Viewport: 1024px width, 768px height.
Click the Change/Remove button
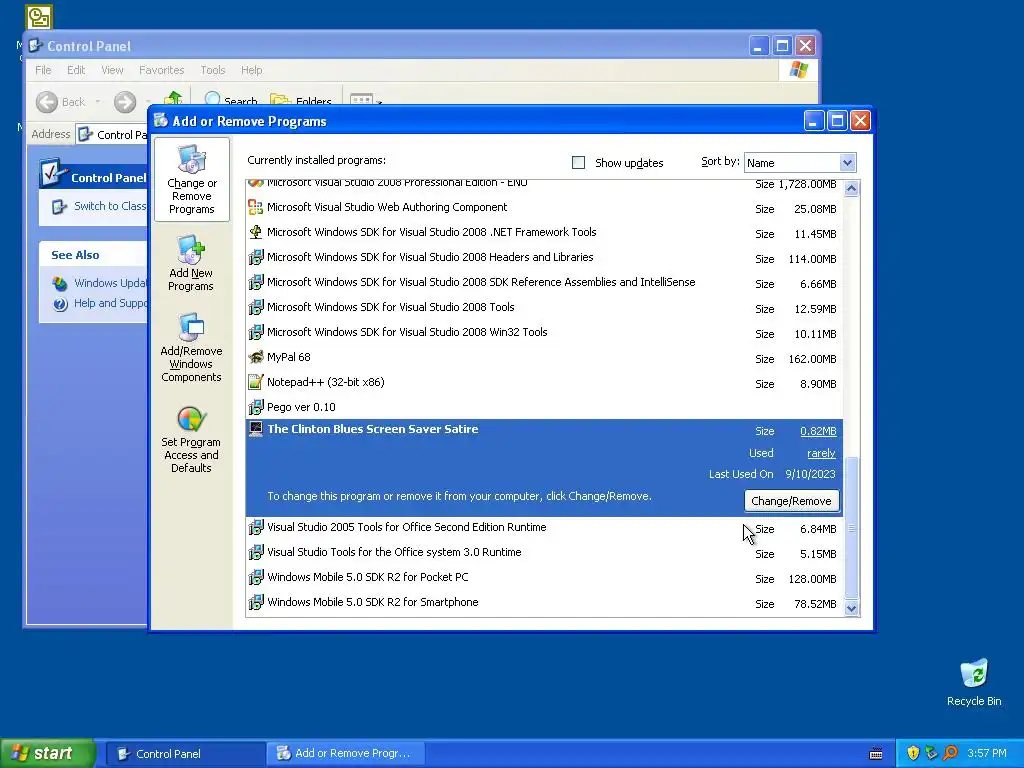pyautogui.click(x=791, y=501)
